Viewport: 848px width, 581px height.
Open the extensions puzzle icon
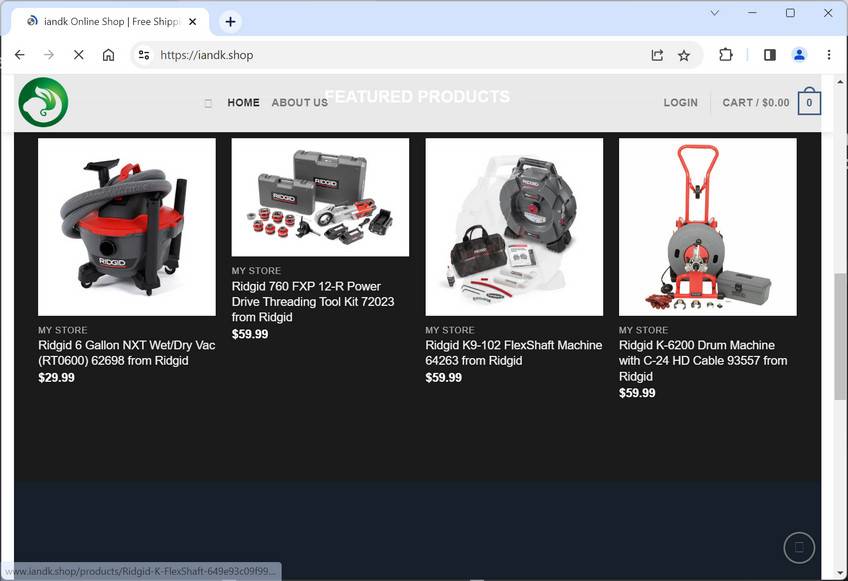pos(725,55)
